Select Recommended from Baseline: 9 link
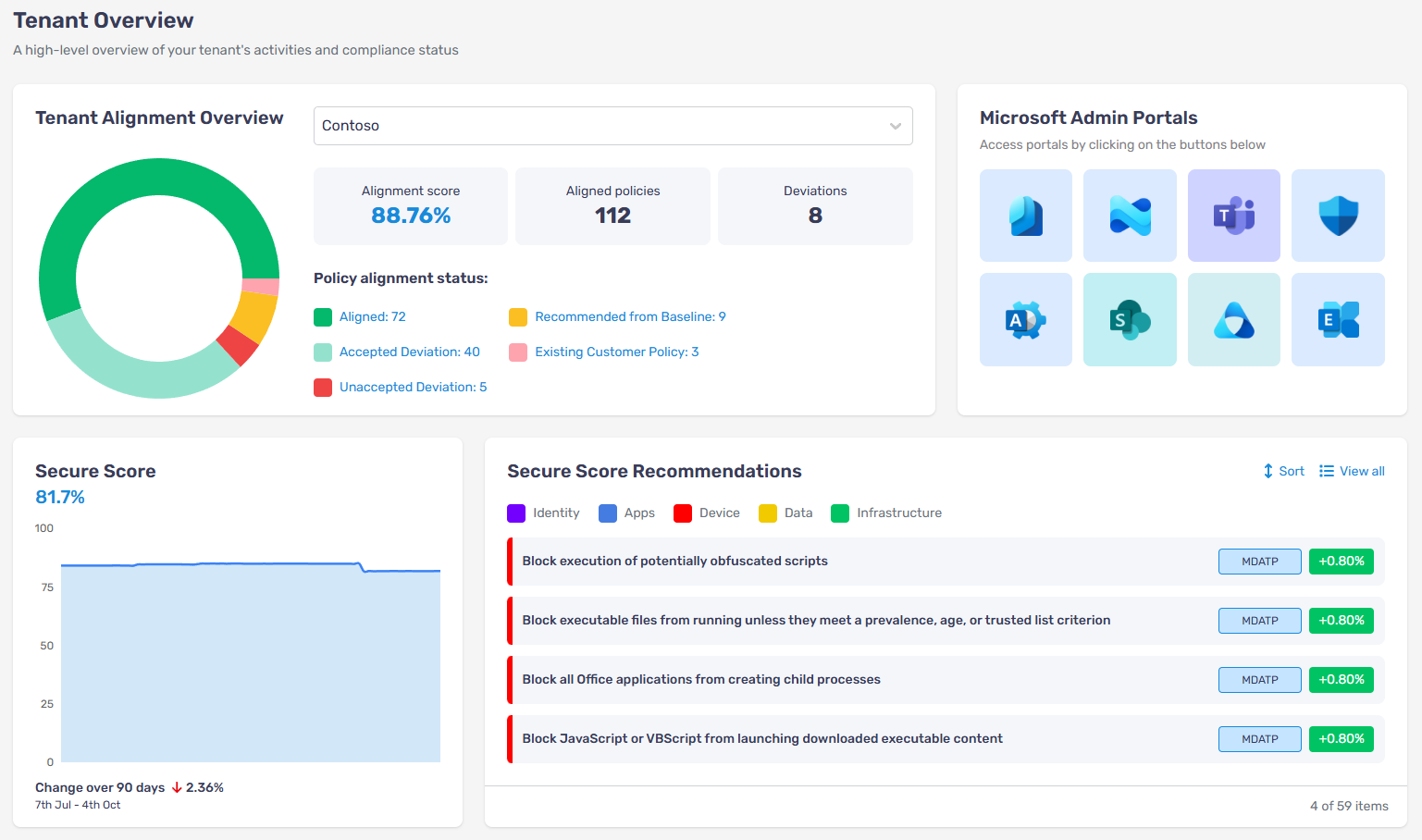 click(630, 317)
